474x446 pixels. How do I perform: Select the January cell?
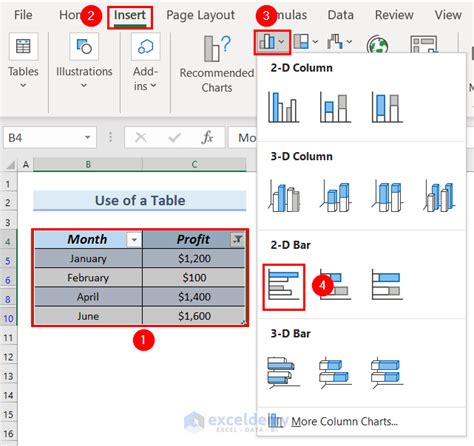point(88,259)
